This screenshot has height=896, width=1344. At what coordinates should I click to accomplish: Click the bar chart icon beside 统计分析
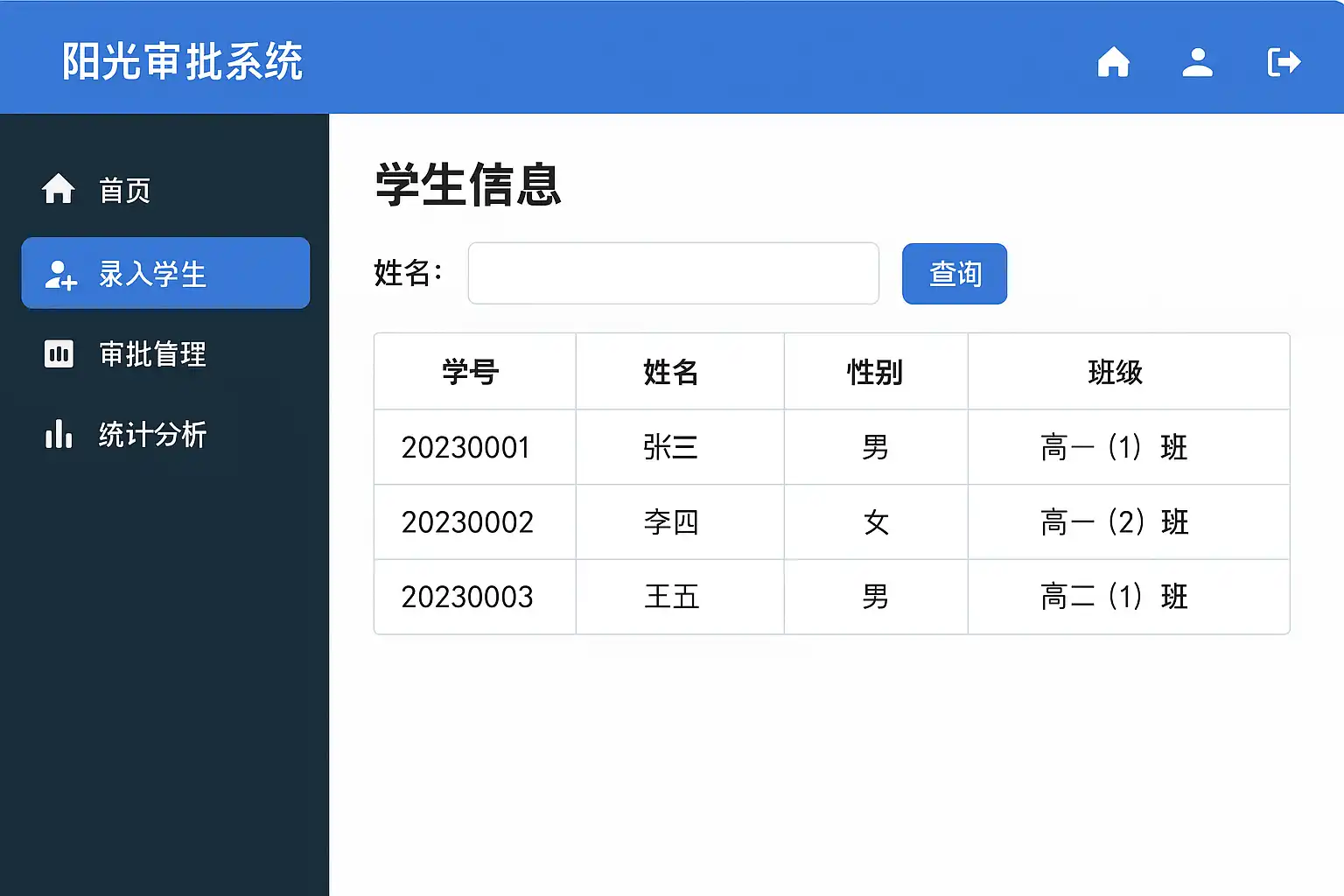click(x=59, y=434)
